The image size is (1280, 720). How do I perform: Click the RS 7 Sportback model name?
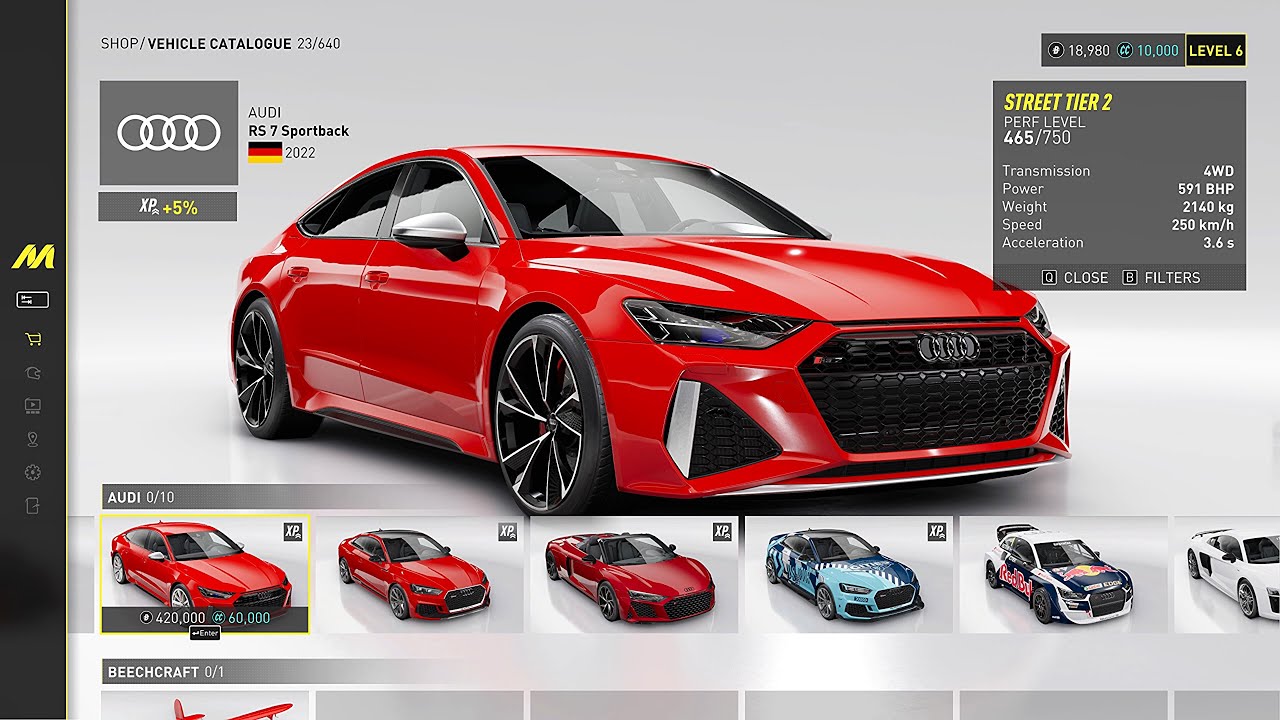click(x=299, y=131)
